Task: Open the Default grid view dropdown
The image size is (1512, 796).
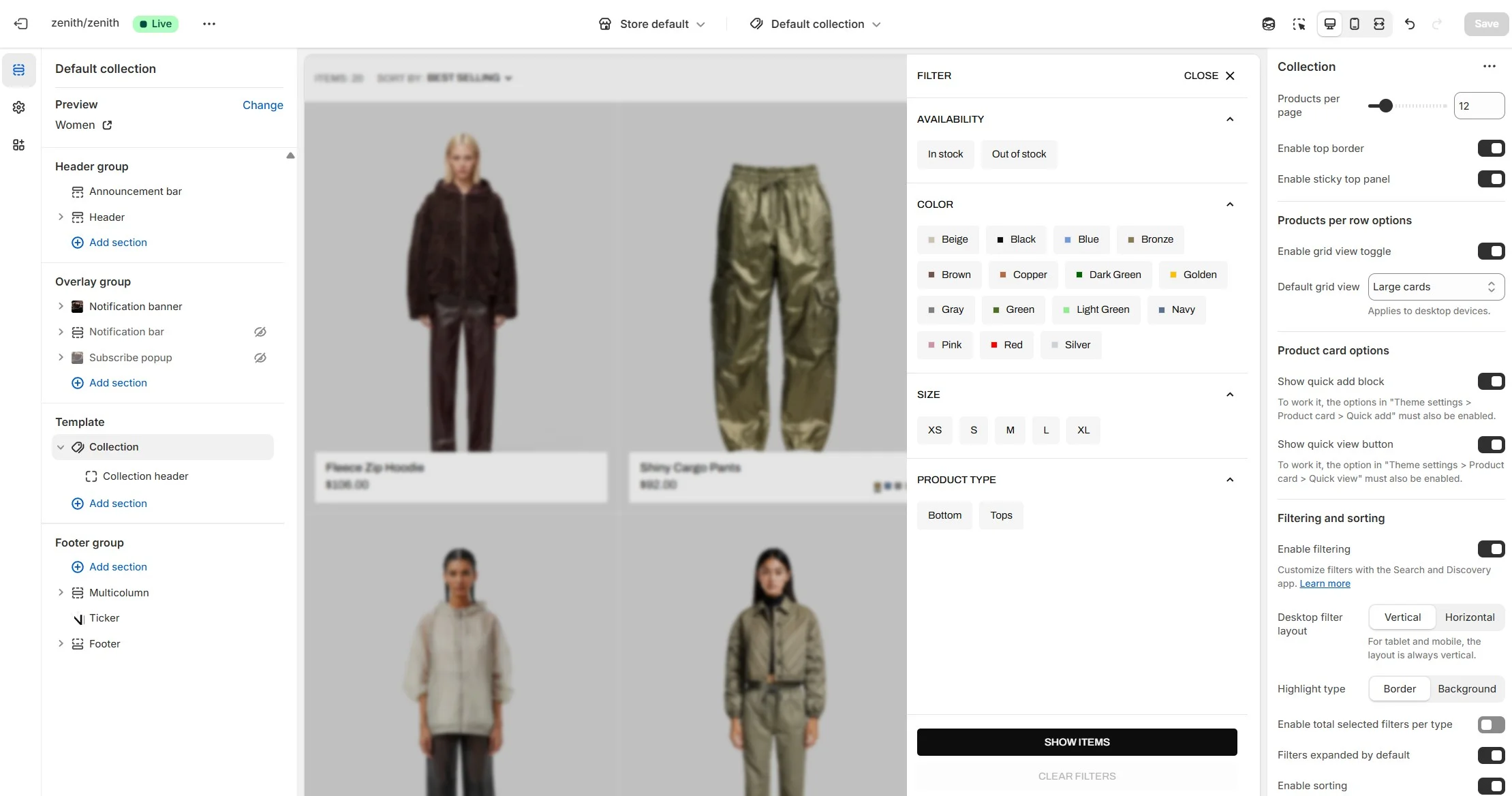Action: [1436, 287]
